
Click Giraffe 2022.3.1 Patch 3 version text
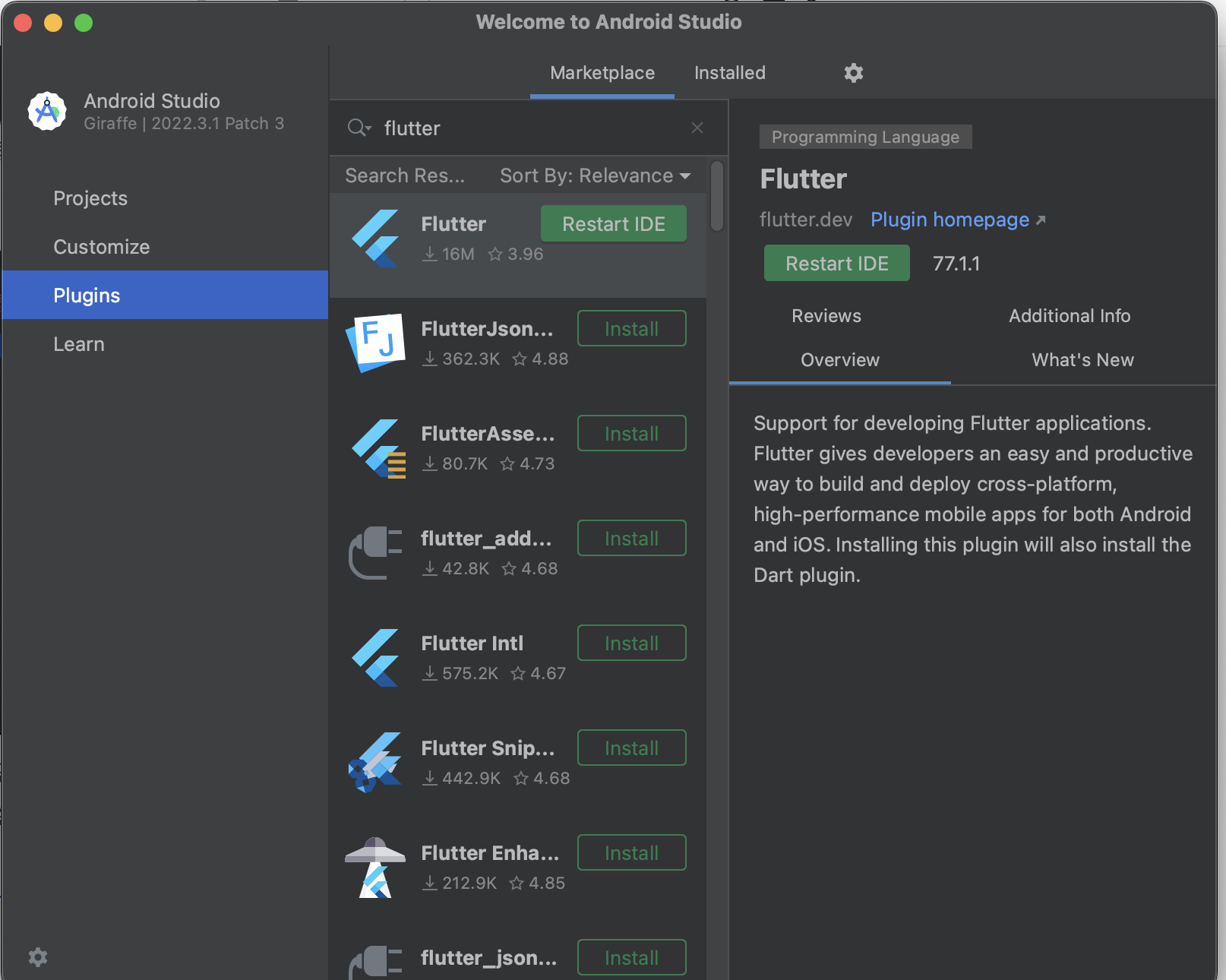tap(184, 123)
